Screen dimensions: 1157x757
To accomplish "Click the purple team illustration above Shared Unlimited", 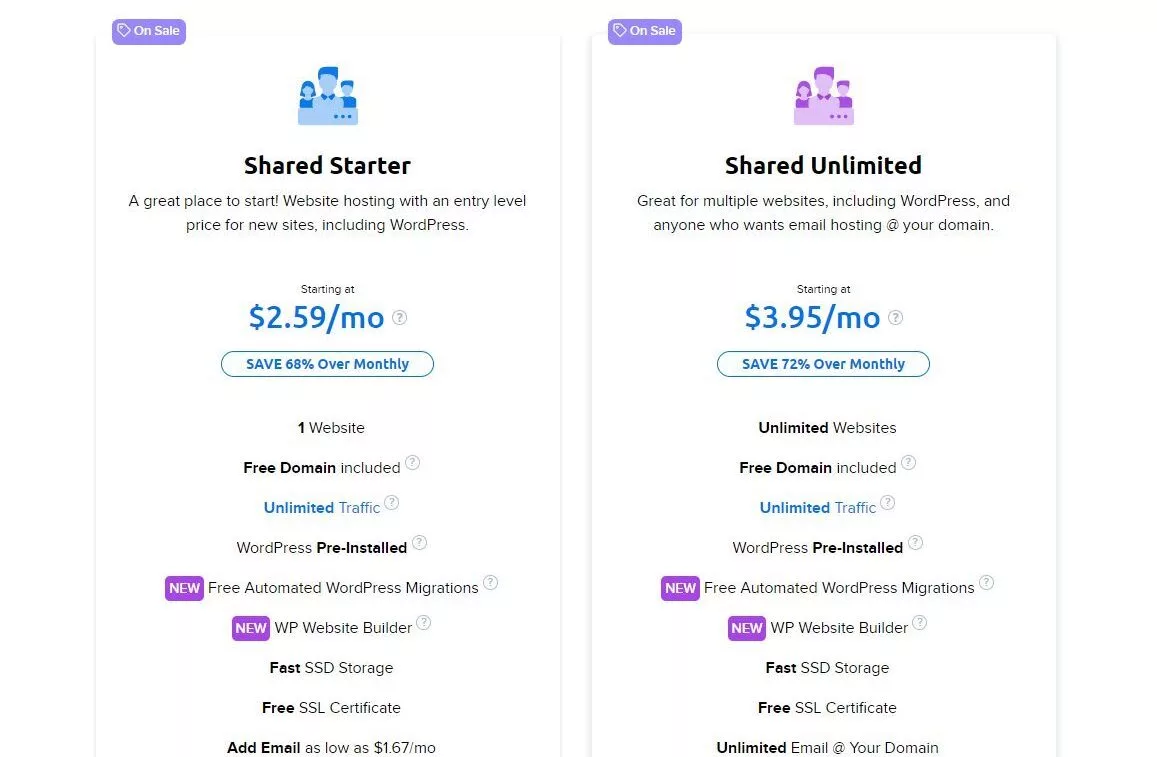I will pyautogui.click(x=823, y=96).
